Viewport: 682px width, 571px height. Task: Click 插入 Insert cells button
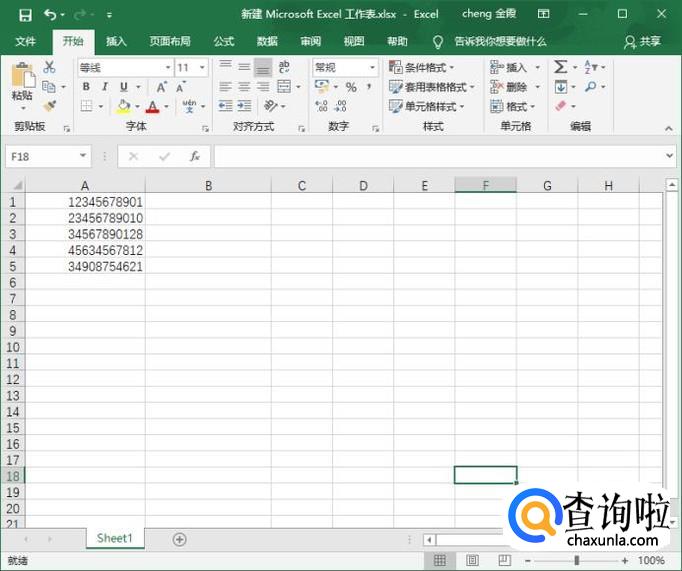(515, 67)
